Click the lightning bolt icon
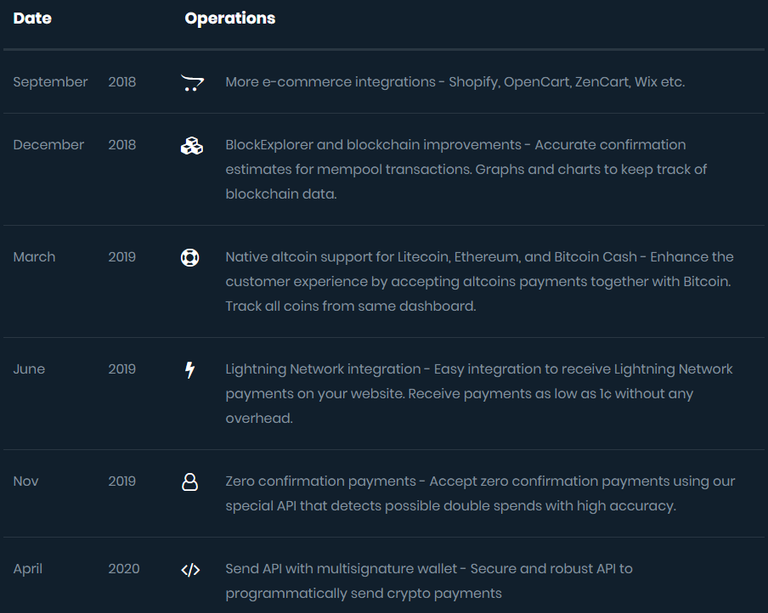The image size is (768, 613). (190, 370)
